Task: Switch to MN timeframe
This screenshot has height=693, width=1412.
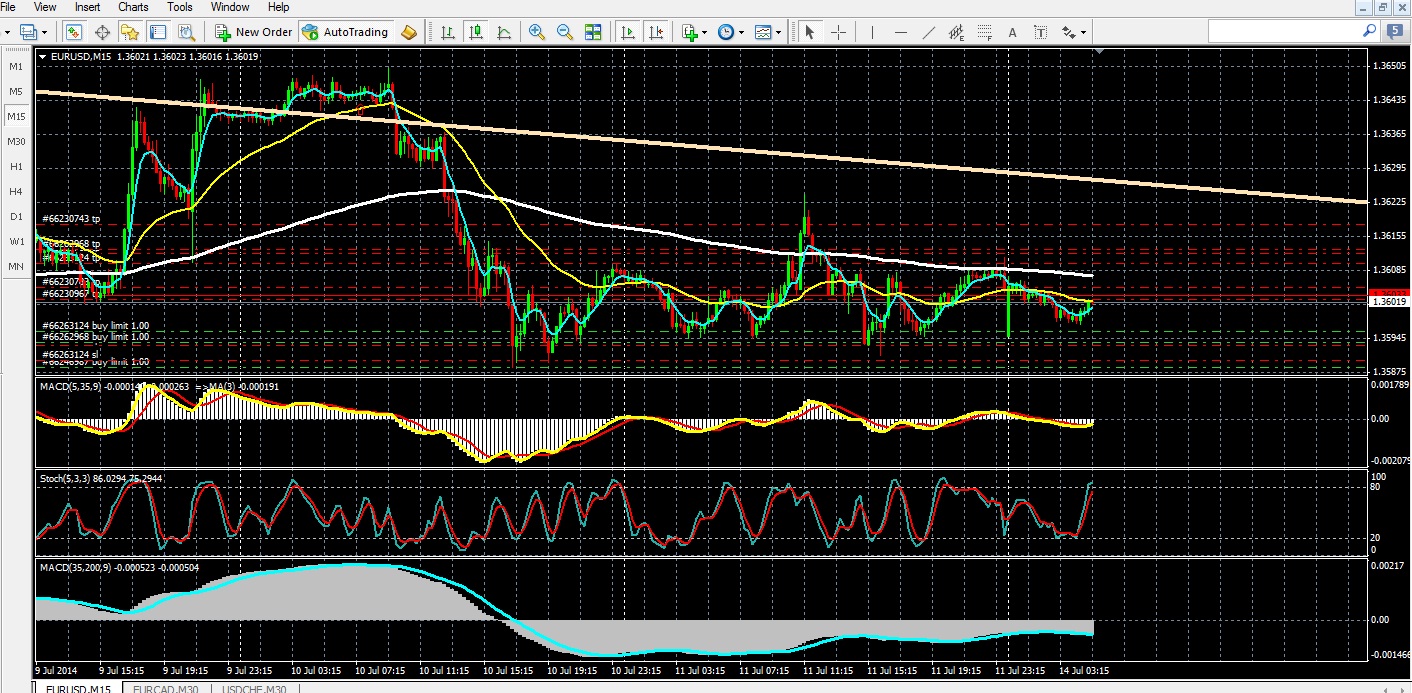Action: 16,266
